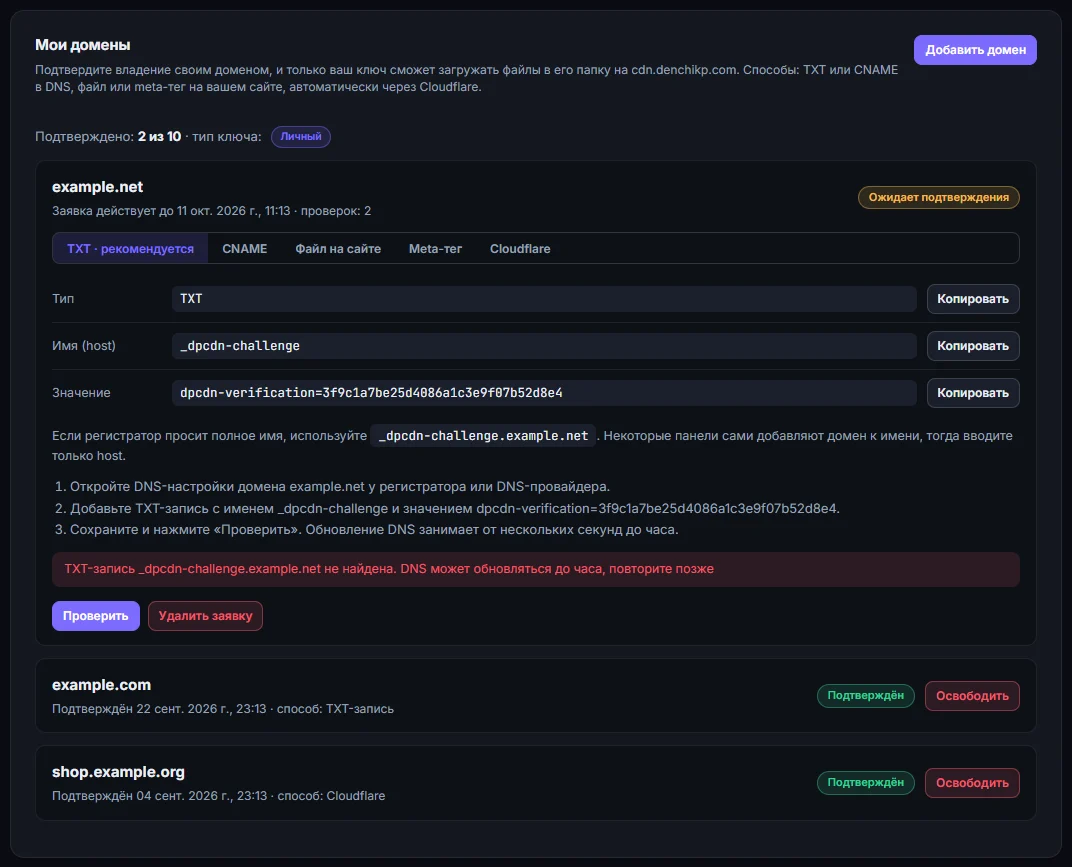This screenshot has width=1072, height=867.
Task: Copy the _dpcdn-challenge host name
Action: pyautogui.click(x=973, y=346)
